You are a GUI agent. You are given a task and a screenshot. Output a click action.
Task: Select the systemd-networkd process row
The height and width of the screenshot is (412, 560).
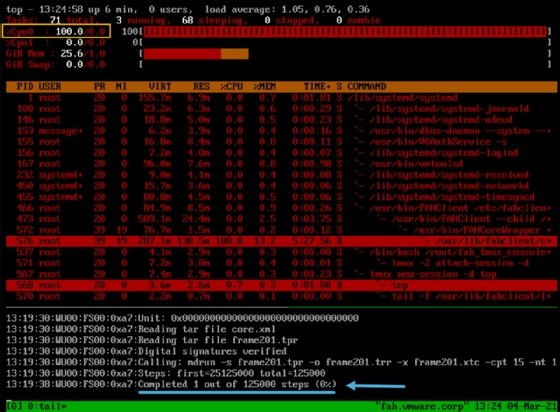pyautogui.click(x=281, y=186)
